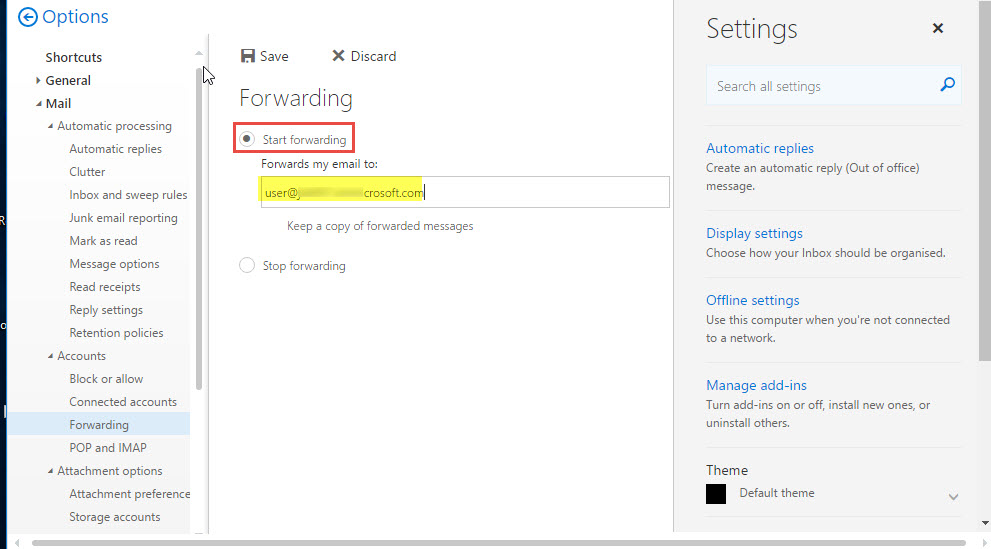
Task: Open Connected accounts page
Action: tap(123, 402)
